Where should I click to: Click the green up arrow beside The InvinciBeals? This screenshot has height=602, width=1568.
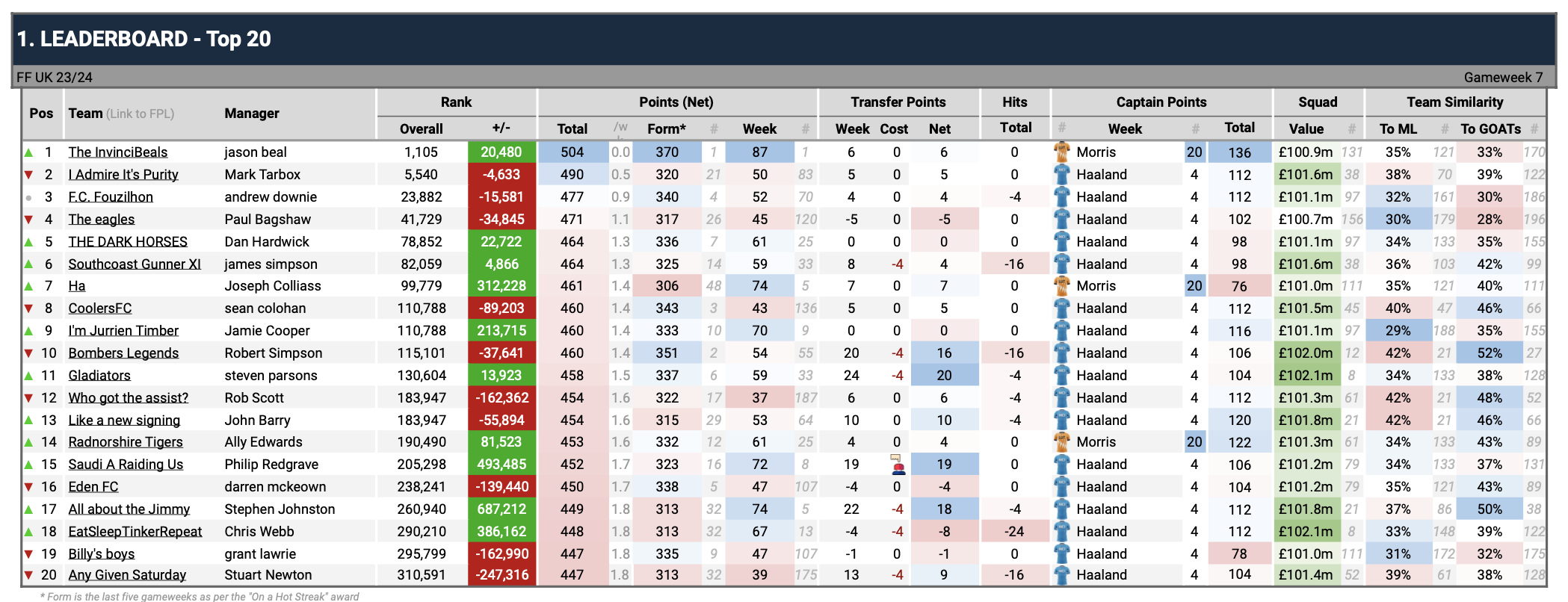(29, 152)
